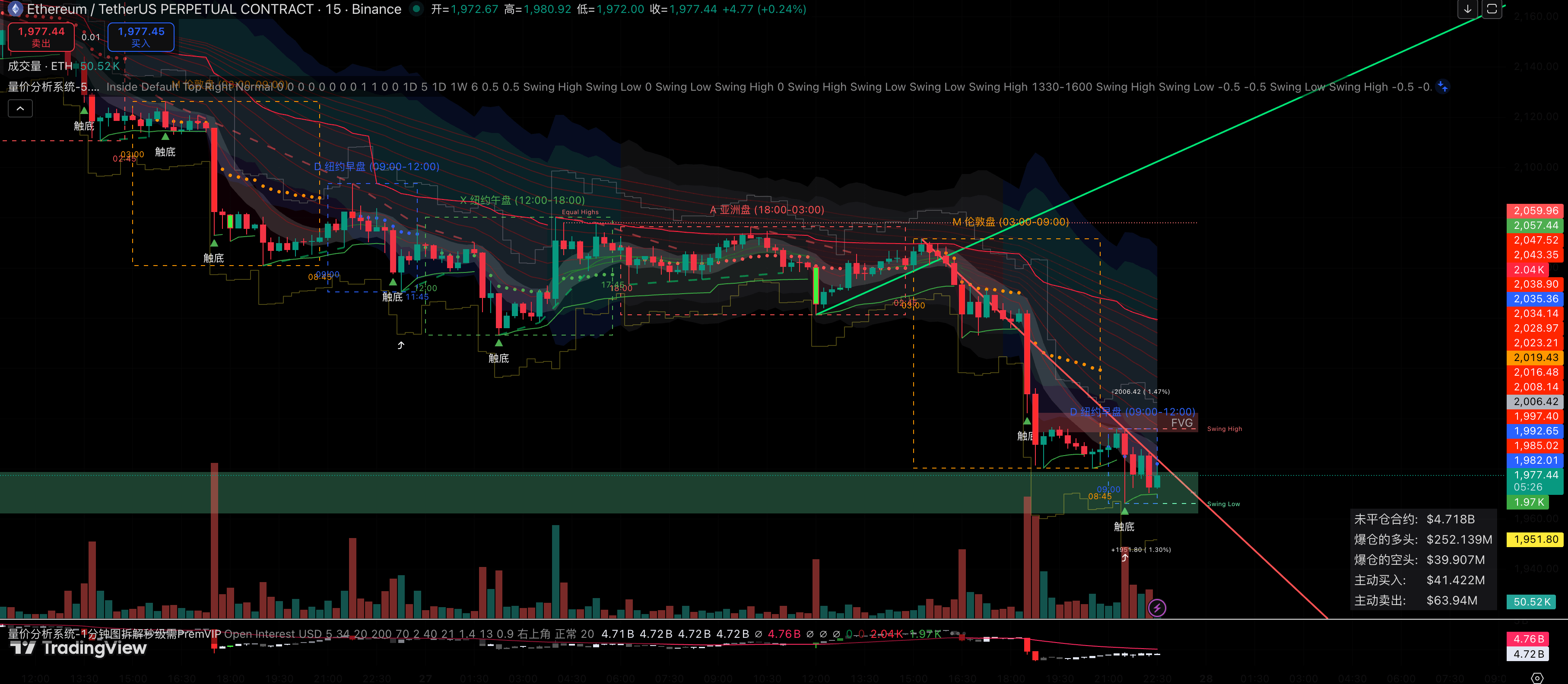Collapse the indicator legend with chevron

[20, 108]
